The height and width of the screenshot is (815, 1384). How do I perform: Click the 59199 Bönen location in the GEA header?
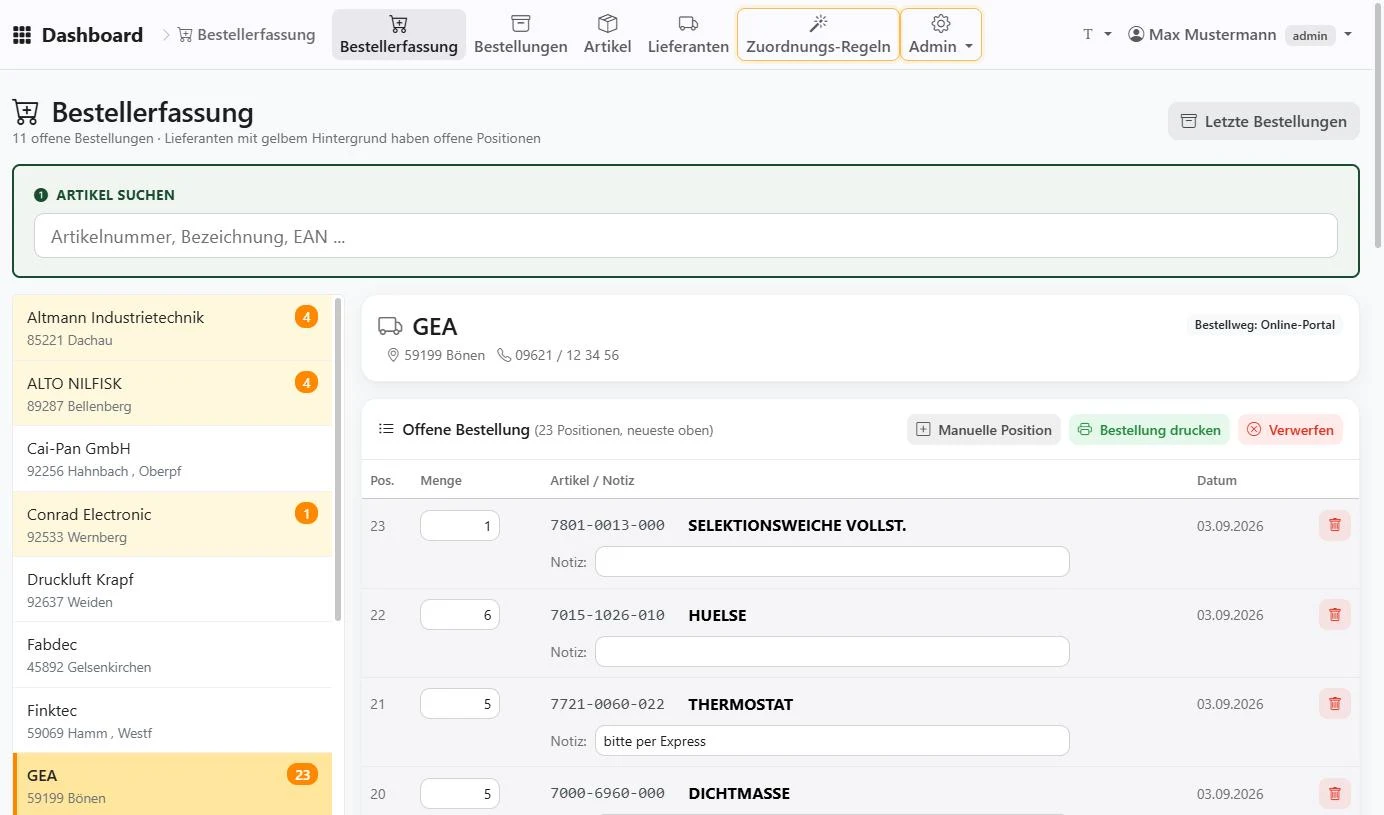(x=444, y=355)
